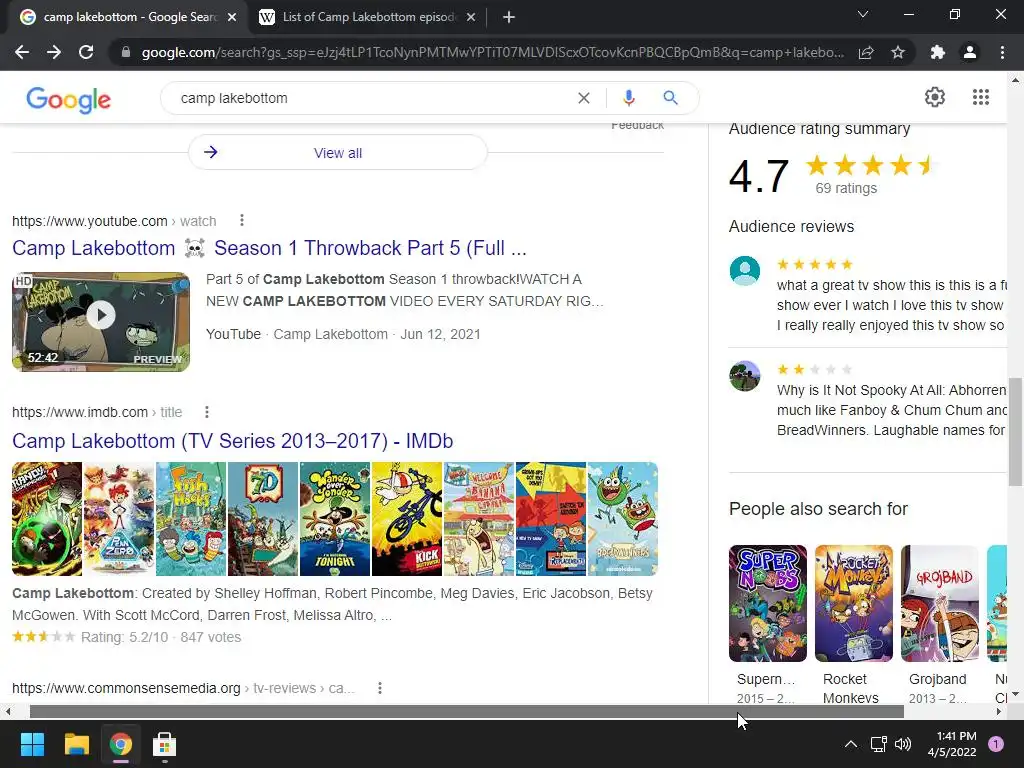Go to the Google logo homepage
This screenshot has width=1024, height=768.
click(69, 99)
